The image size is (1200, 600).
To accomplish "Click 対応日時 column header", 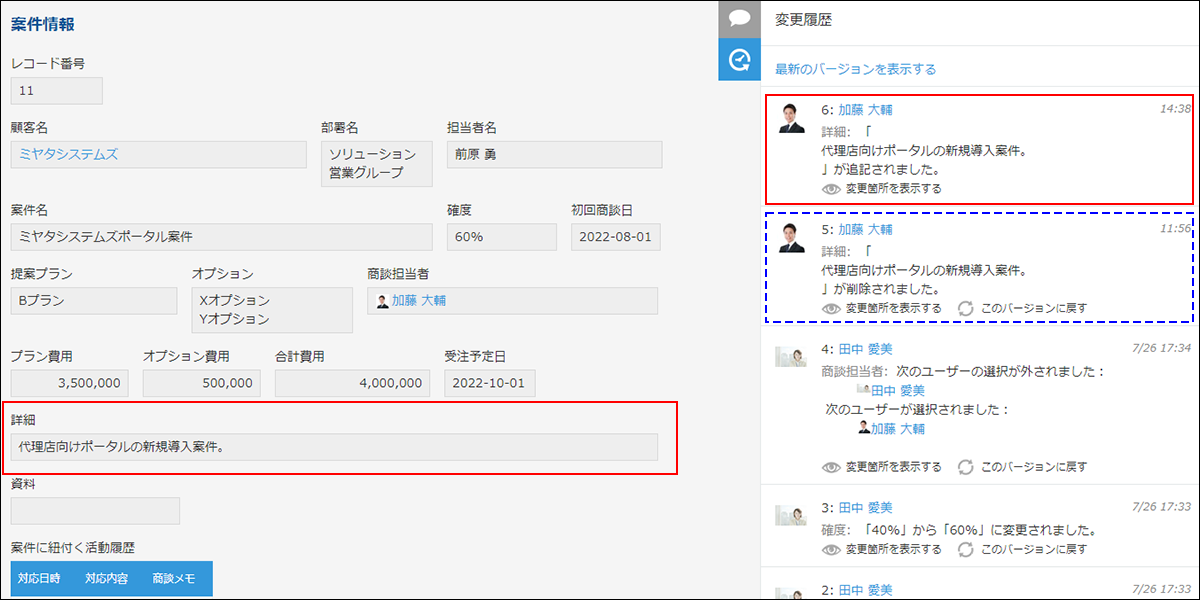I will [x=39, y=578].
